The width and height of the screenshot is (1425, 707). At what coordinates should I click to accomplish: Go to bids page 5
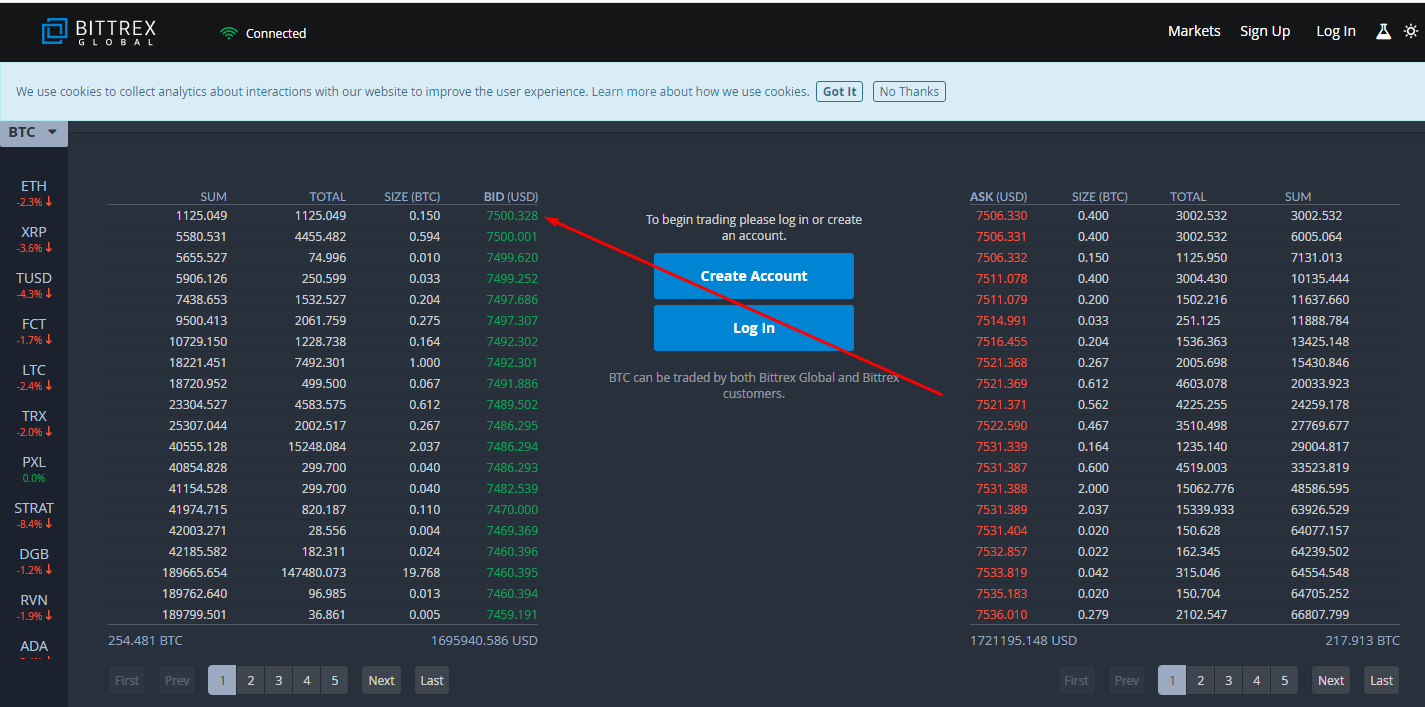pos(335,680)
